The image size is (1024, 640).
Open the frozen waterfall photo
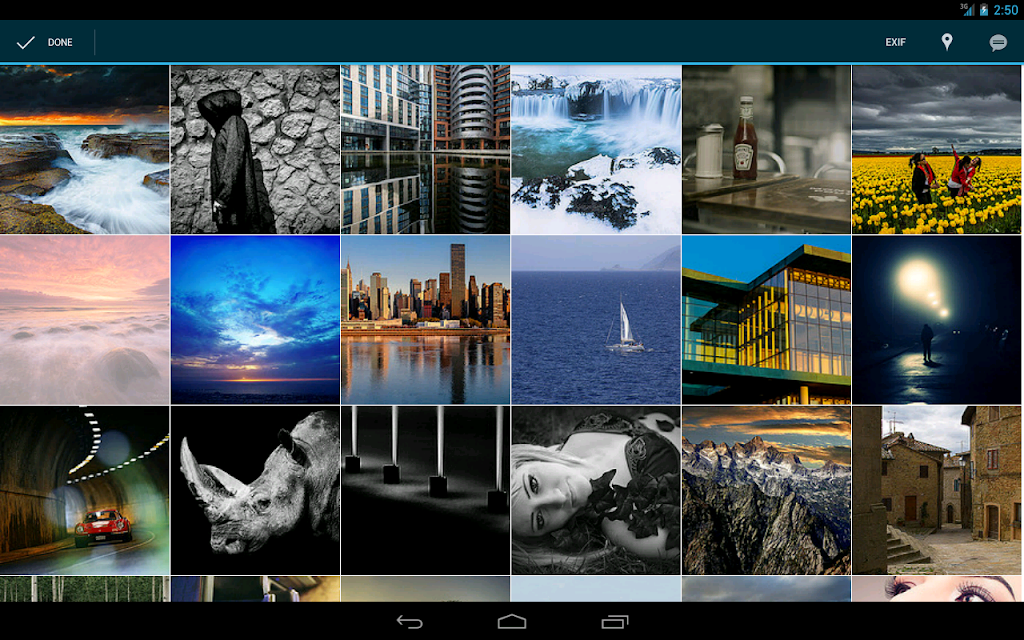click(596, 150)
